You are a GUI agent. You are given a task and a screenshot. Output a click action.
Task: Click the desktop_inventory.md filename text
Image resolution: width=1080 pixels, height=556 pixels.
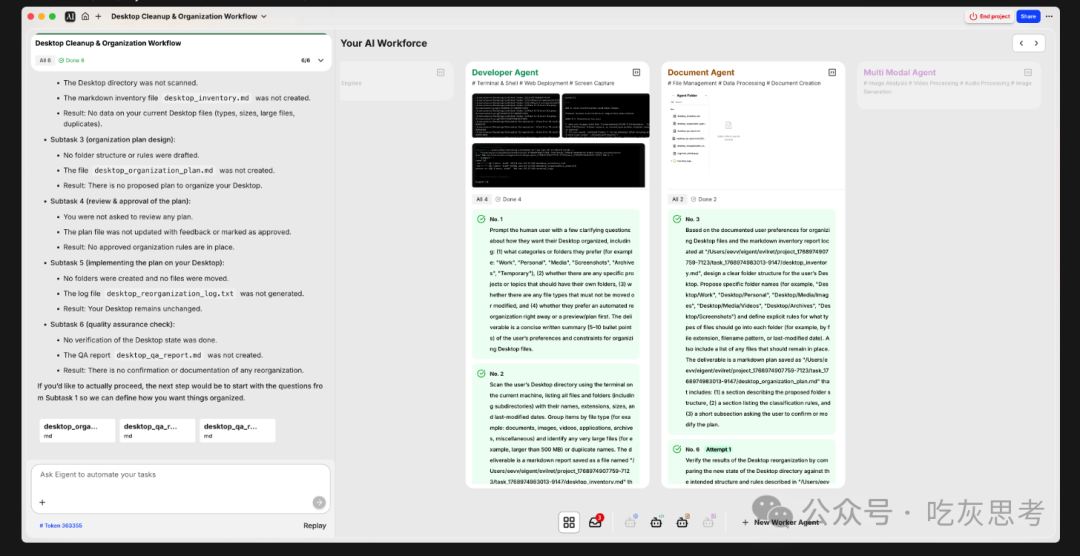(207, 98)
